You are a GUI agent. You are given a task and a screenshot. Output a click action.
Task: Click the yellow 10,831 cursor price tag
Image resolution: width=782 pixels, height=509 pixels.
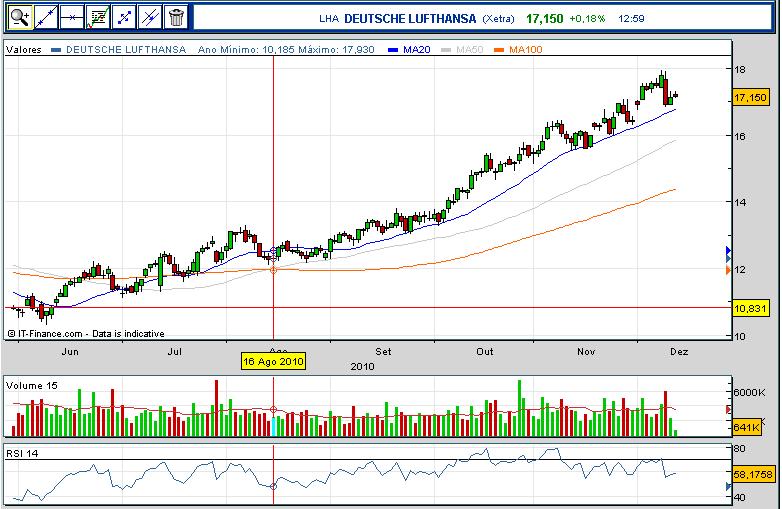coord(750,308)
